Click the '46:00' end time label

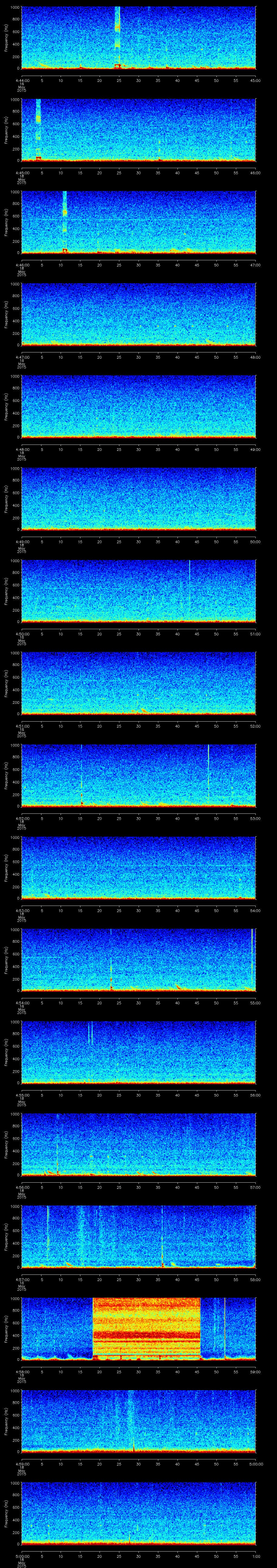pos(255,173)
